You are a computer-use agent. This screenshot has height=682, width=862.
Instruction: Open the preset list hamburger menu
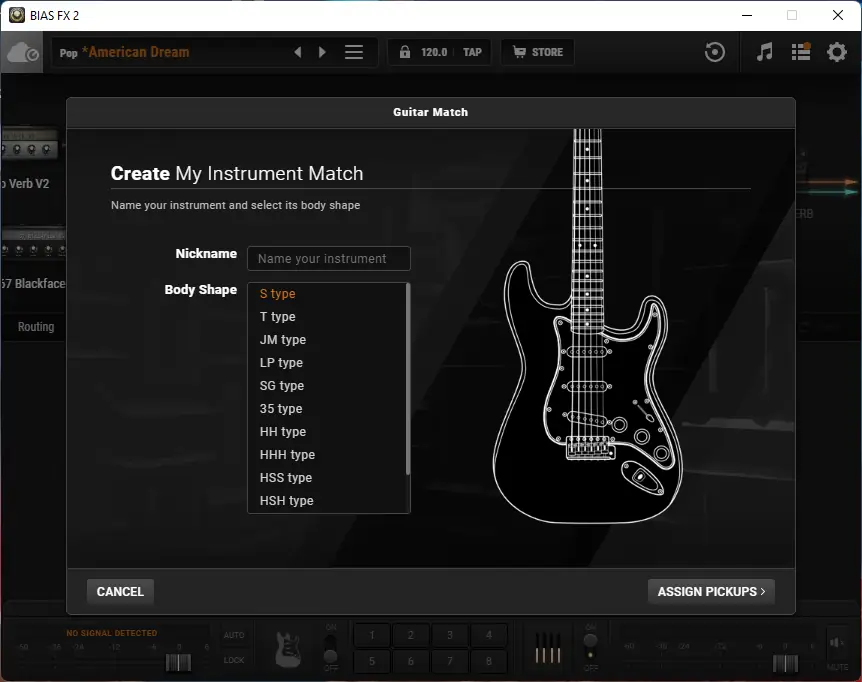353,52
